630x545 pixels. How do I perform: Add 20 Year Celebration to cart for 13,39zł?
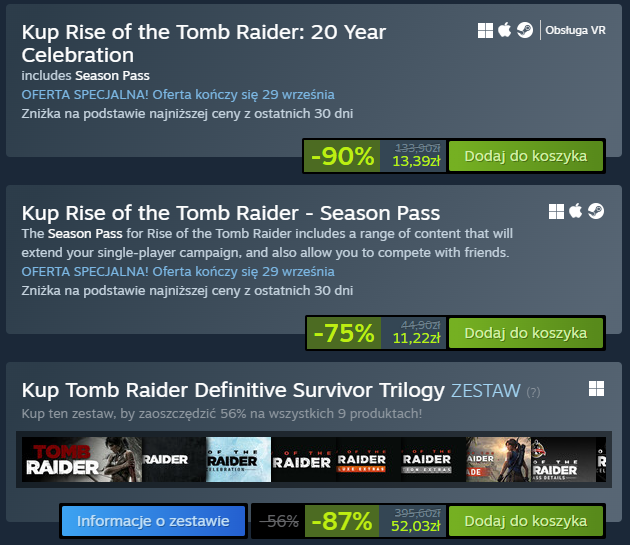525,156
